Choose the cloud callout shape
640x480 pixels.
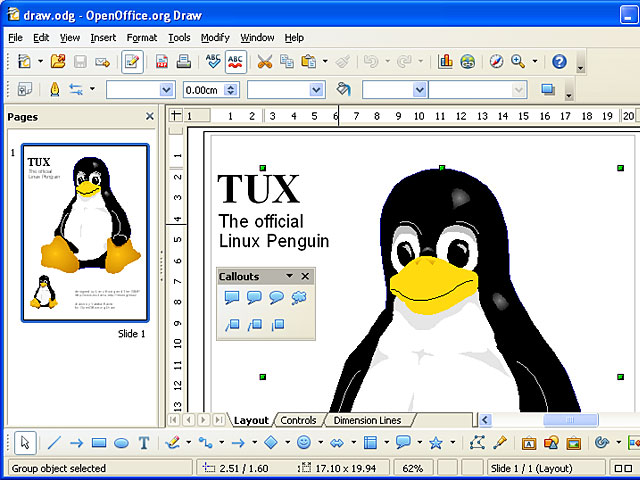point(298,297)
